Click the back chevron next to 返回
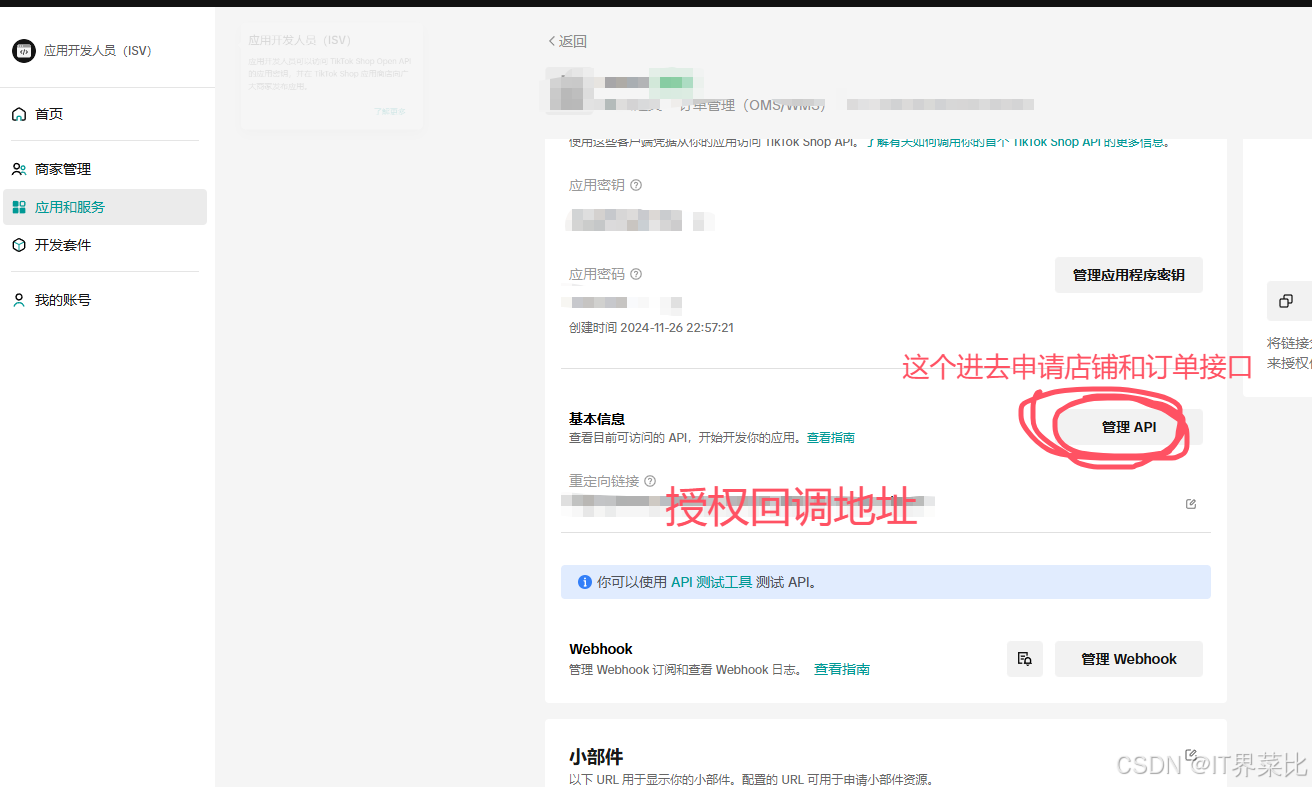Viewport: 1312px width, 787px height. [551, 41]
